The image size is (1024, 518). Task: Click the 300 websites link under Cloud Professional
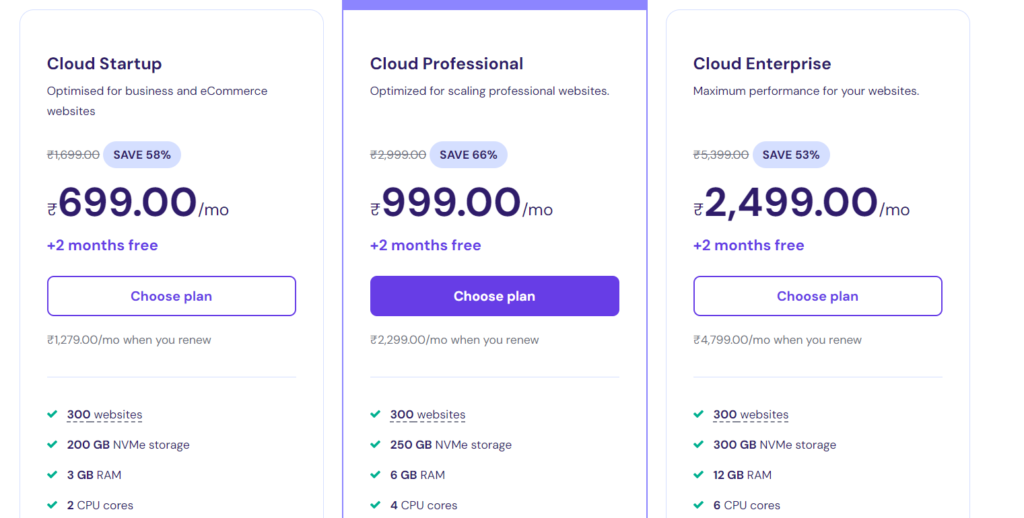[428, 415]
